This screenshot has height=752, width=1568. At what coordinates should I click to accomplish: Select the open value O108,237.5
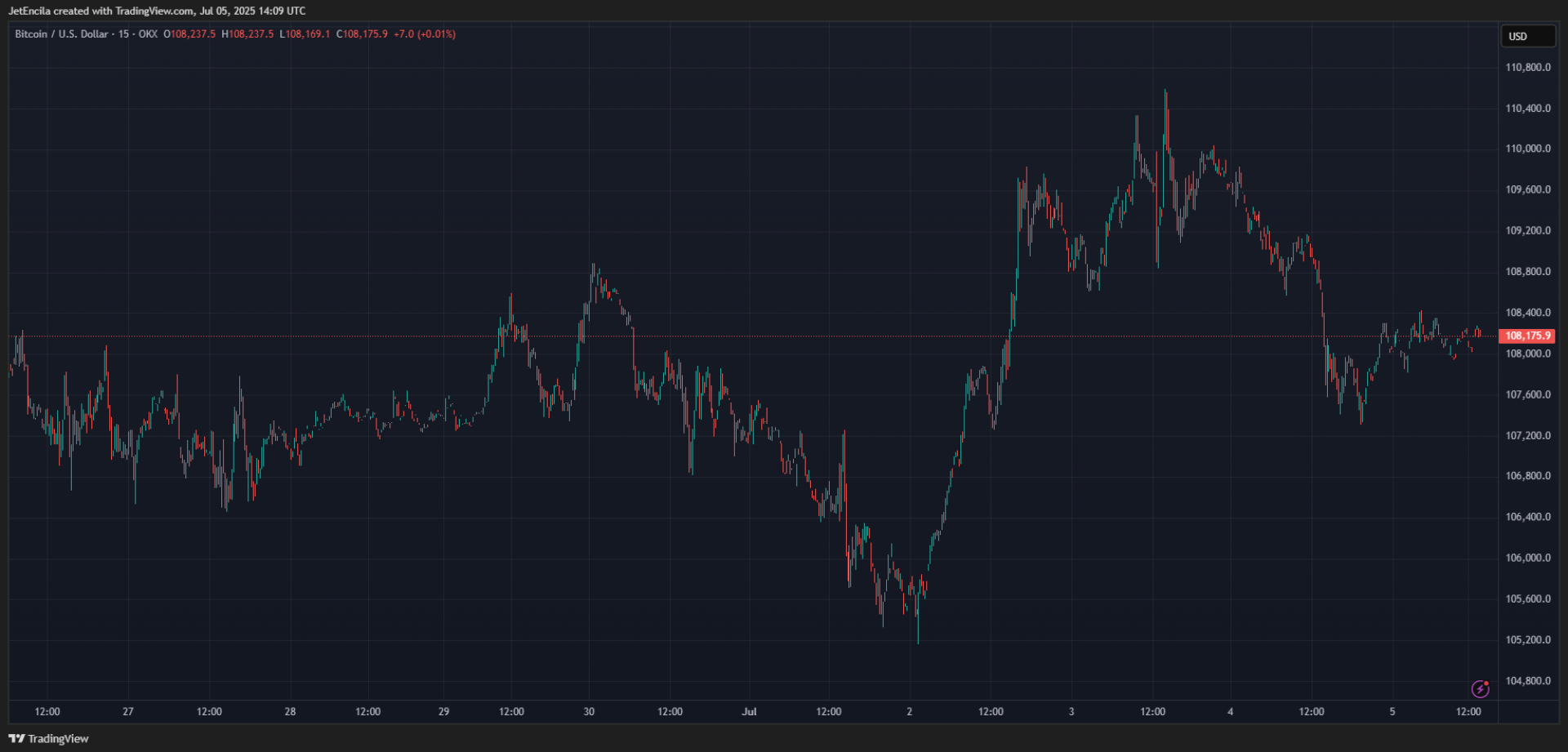[x=189, y=34]
